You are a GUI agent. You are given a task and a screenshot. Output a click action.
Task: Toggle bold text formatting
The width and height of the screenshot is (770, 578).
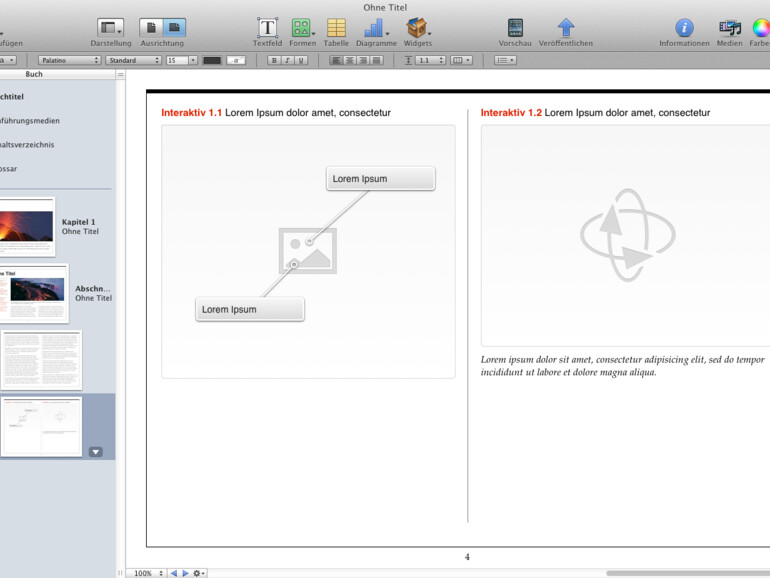pyautogui.click(x=273, y=61)
